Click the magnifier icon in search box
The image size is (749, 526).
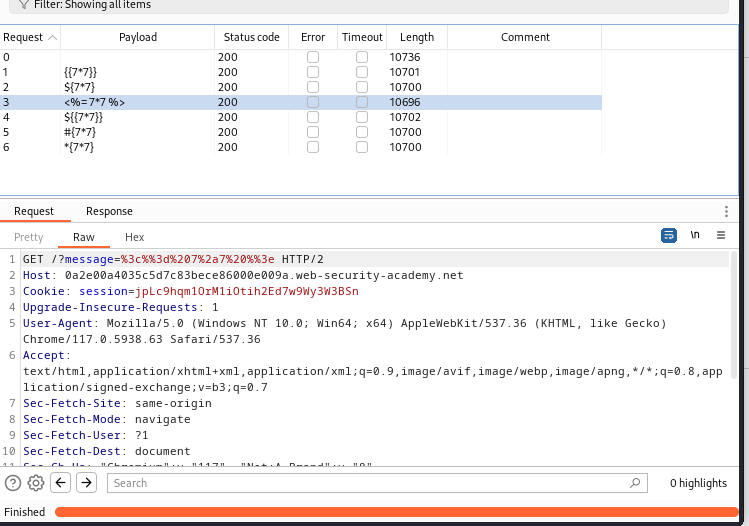[635, 483]
